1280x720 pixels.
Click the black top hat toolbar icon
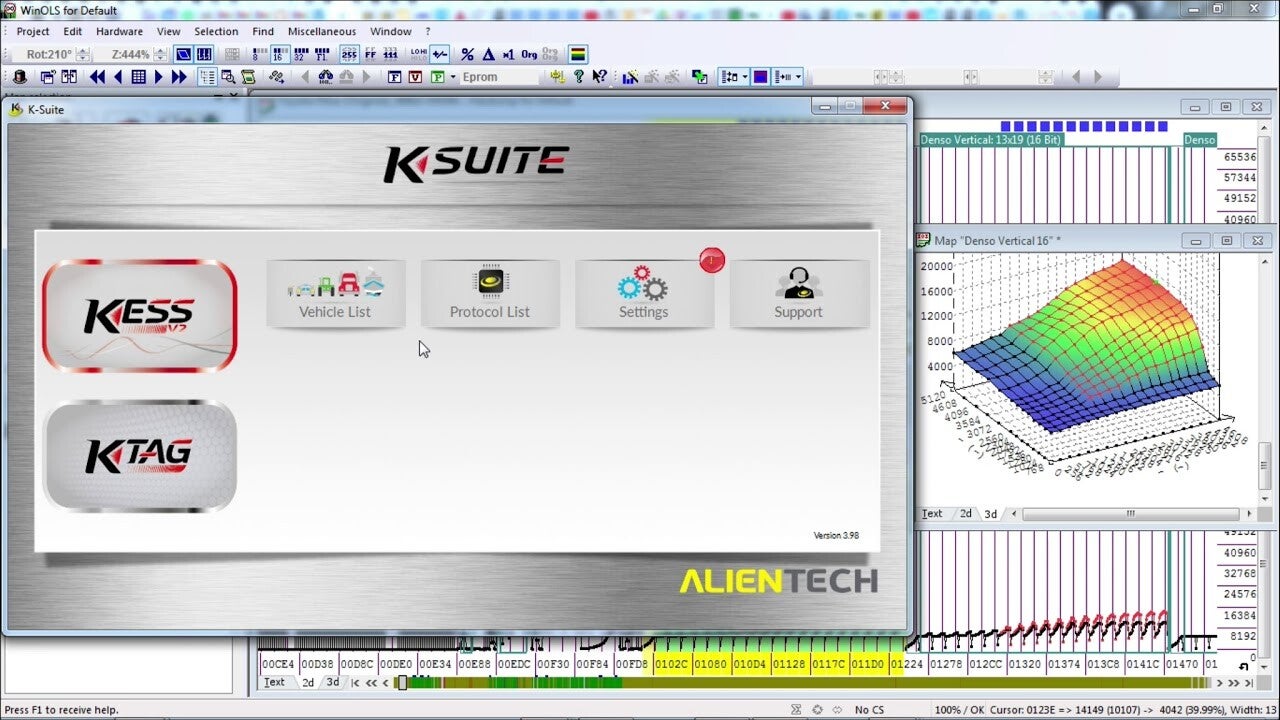[x=20, y=77]
